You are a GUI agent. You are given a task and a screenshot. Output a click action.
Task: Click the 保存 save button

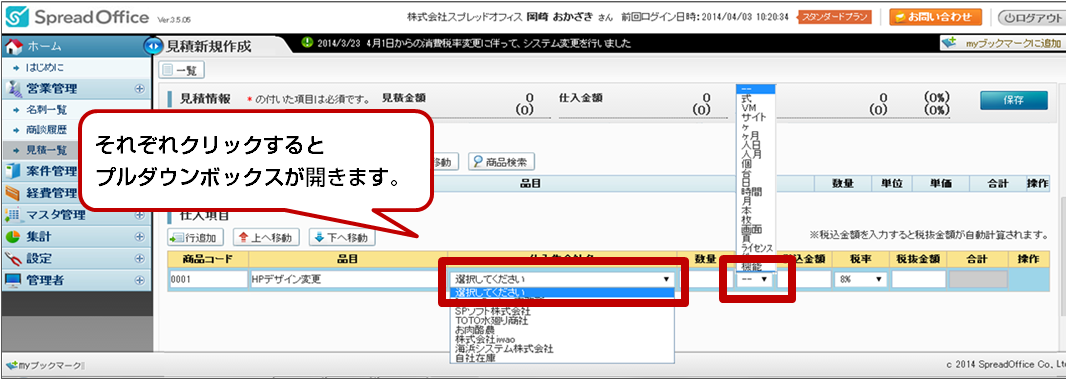(1014, 100)
